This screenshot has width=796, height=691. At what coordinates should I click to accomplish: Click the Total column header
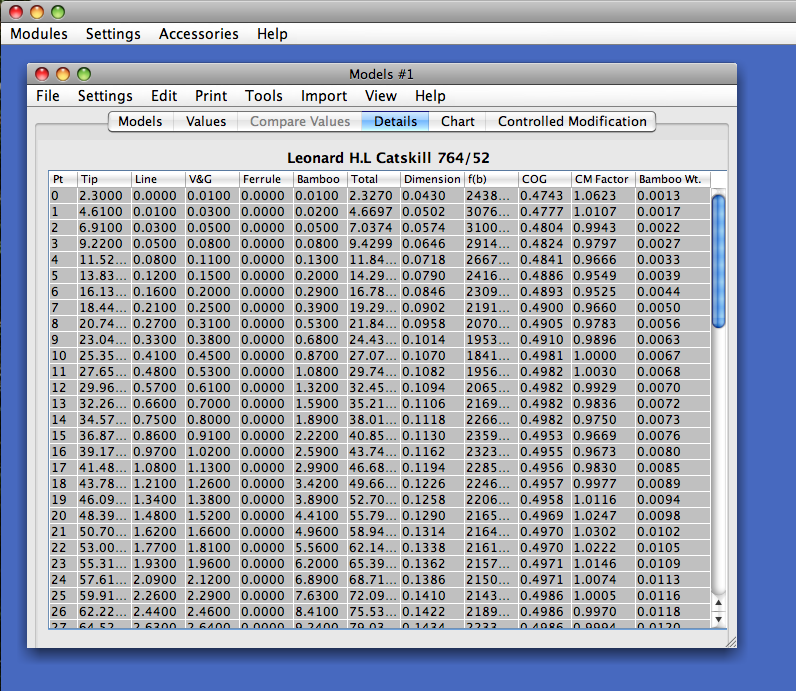[374, 179]
